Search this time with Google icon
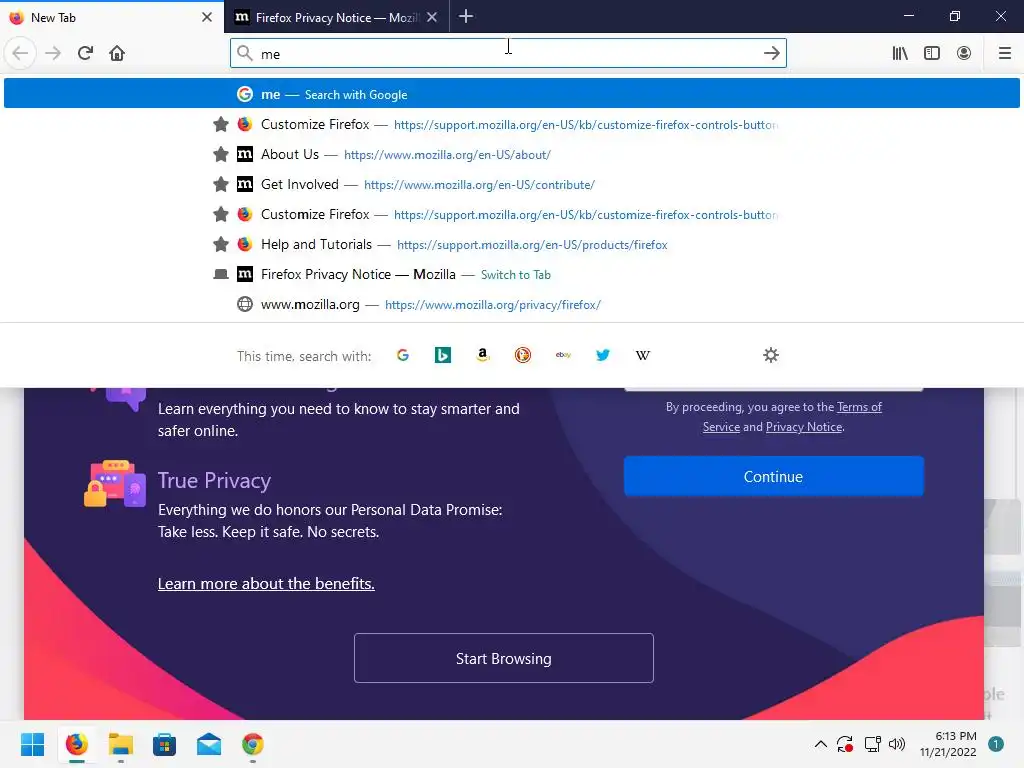Image resolution: width=1024 pixels, height=768 pixels. [403, 355]
